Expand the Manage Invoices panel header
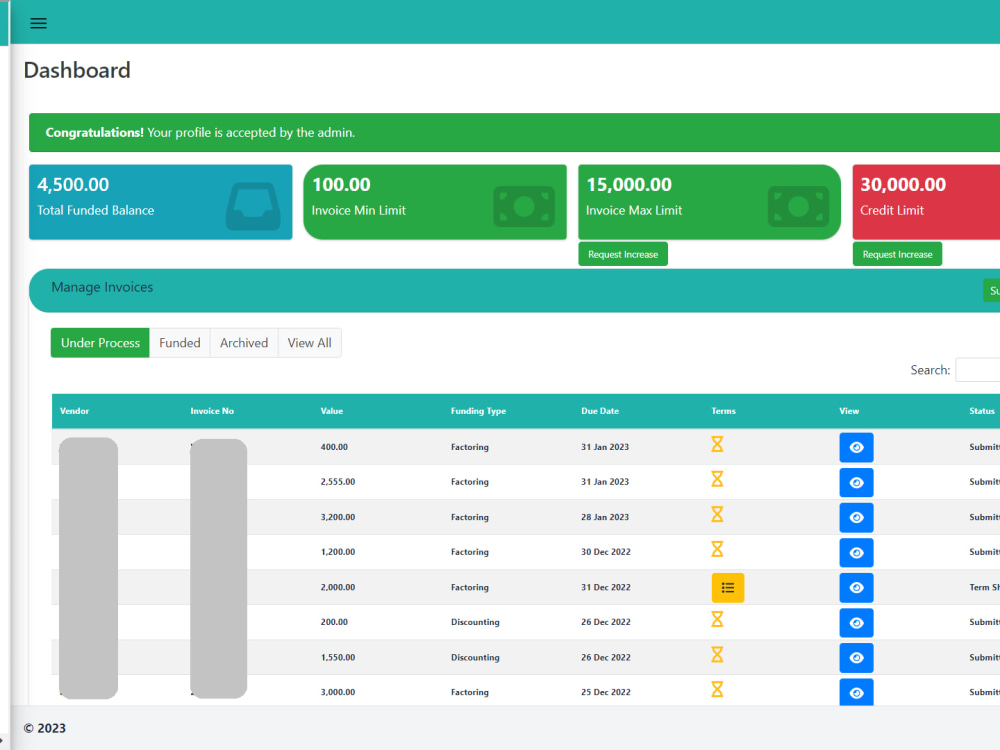Image resolution: width=1000 pixels, height=750 pixels. [x=103, y=288]
